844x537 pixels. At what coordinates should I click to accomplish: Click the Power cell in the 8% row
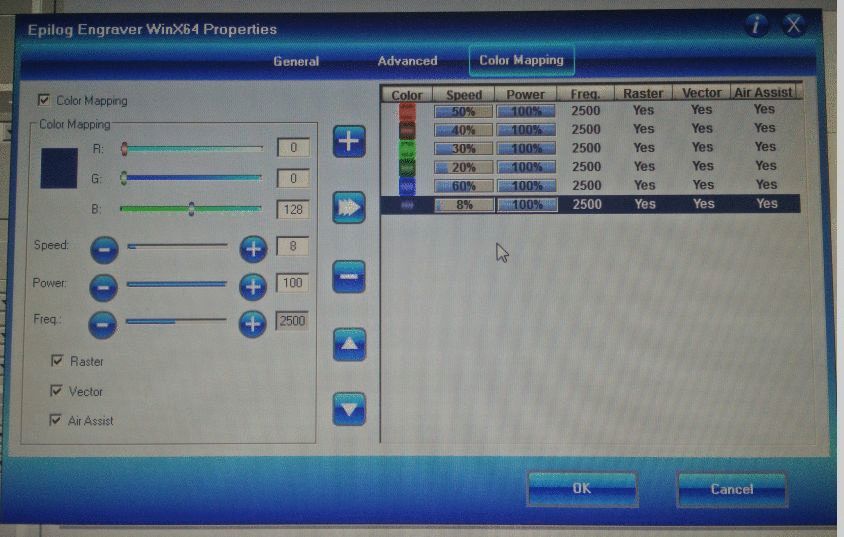(526, 204)
